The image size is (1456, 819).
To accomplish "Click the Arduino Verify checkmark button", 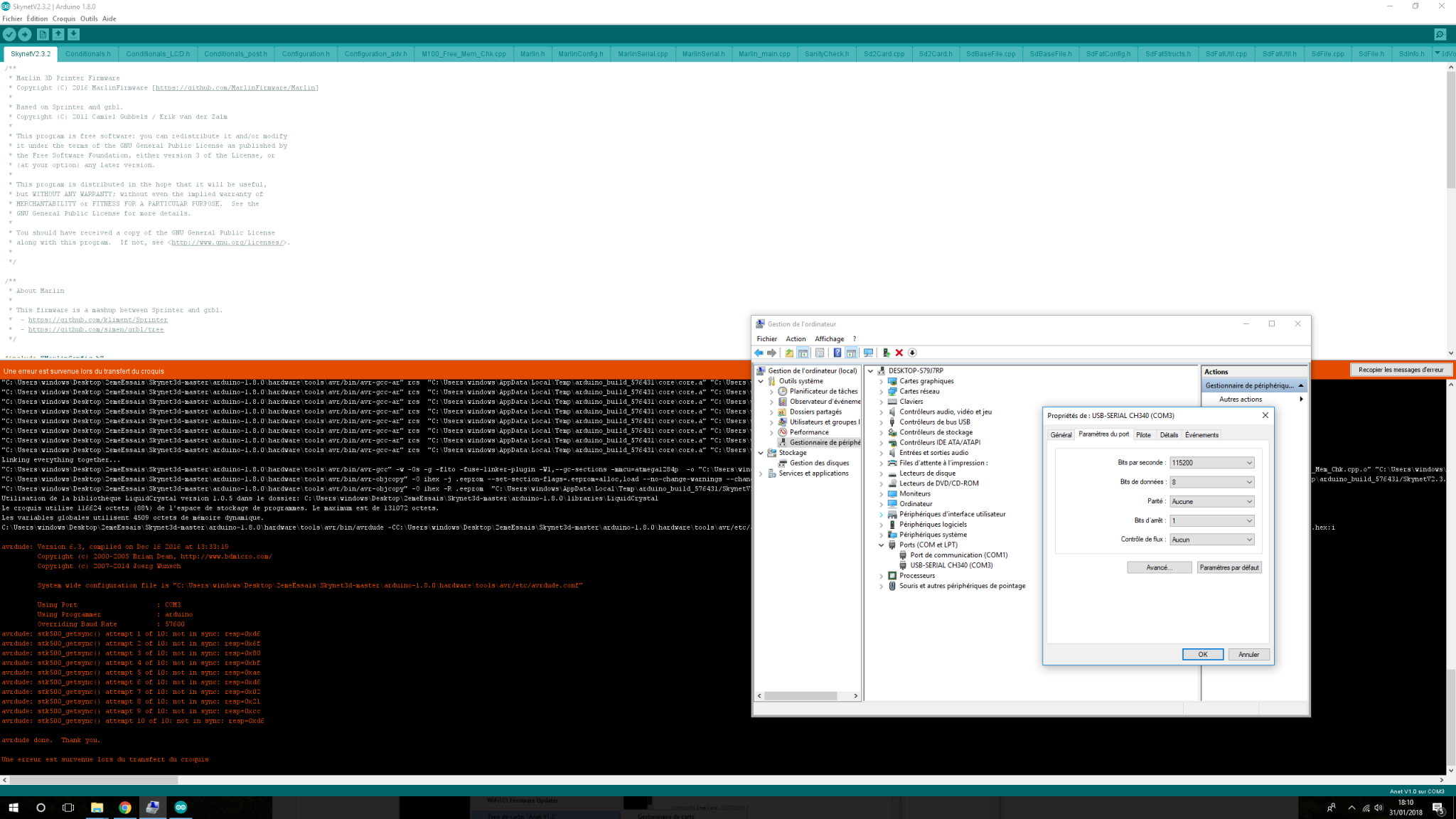I will click(x=9, y=34).
